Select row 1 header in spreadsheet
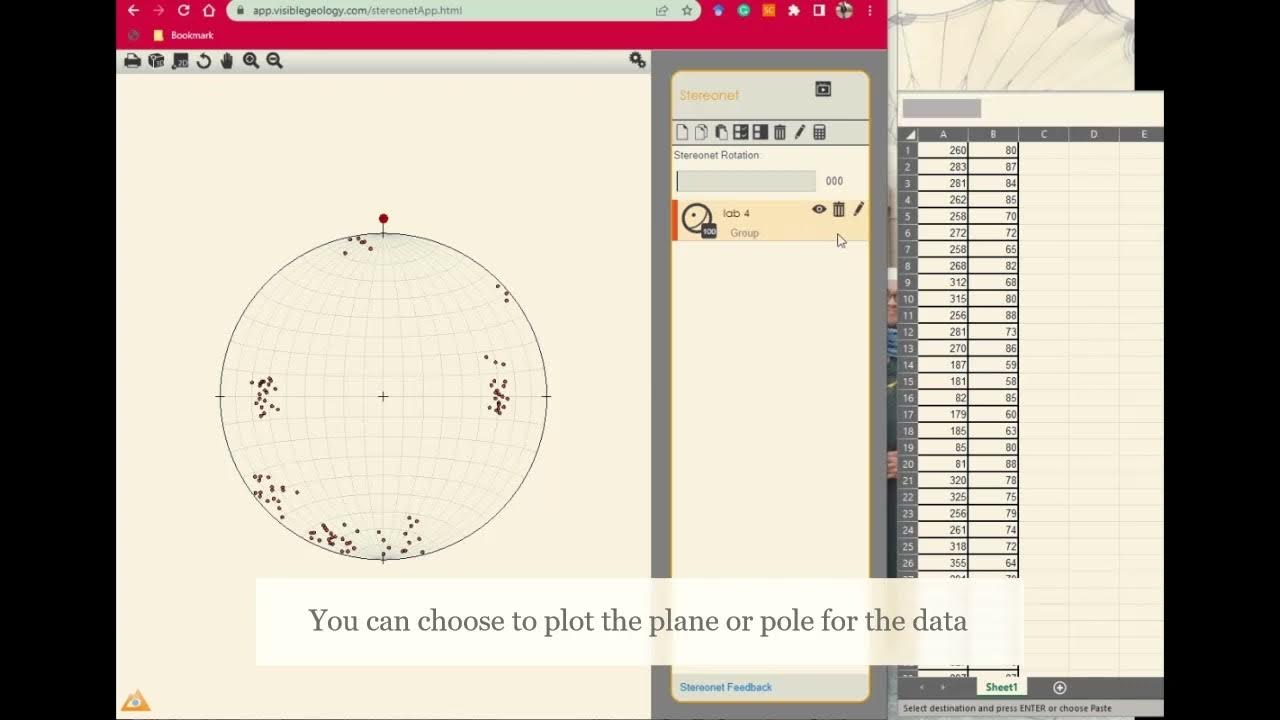1280x720 pixels. tap(908, 150)
